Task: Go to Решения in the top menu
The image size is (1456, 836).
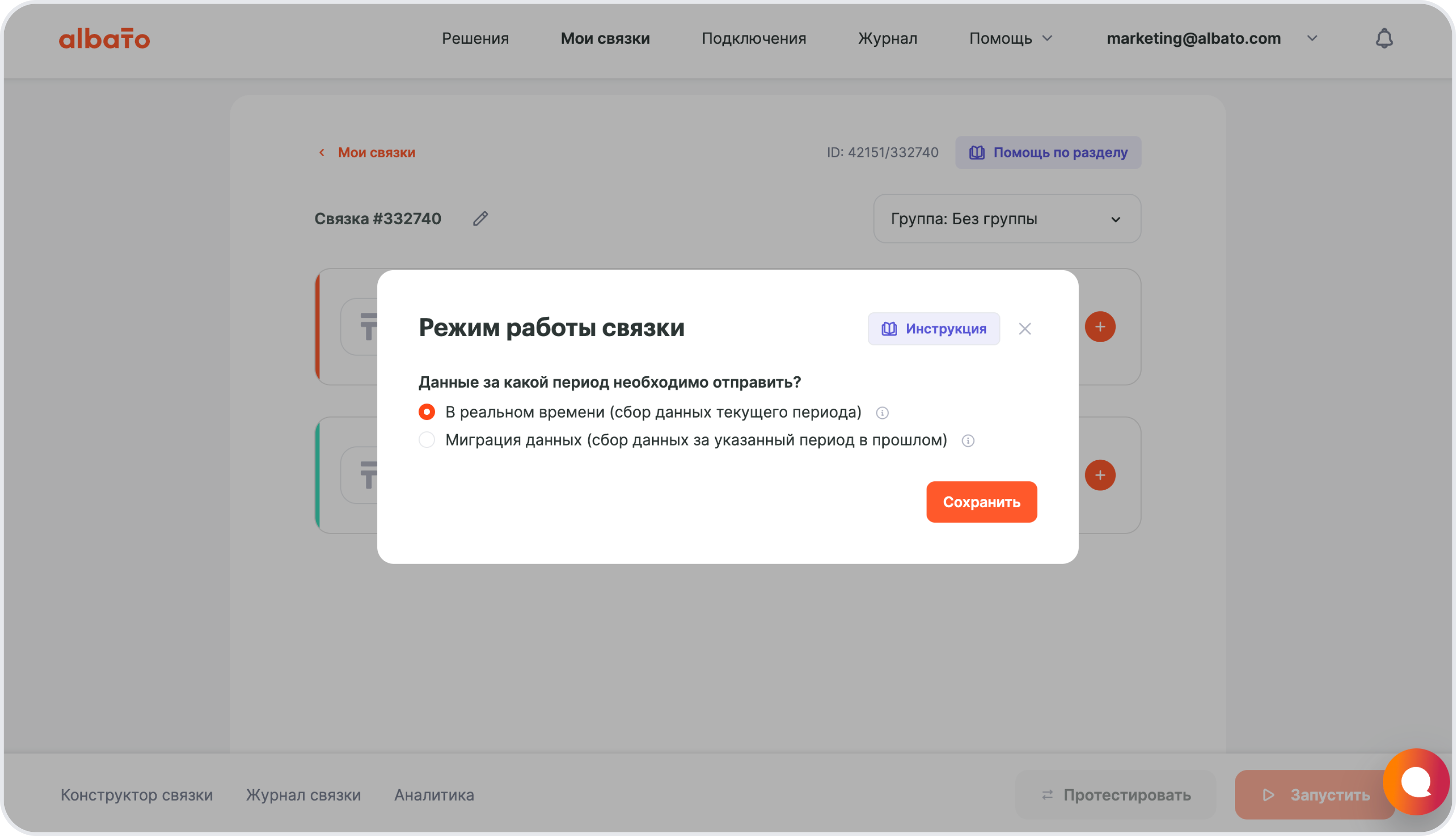Action: [475, 39]
